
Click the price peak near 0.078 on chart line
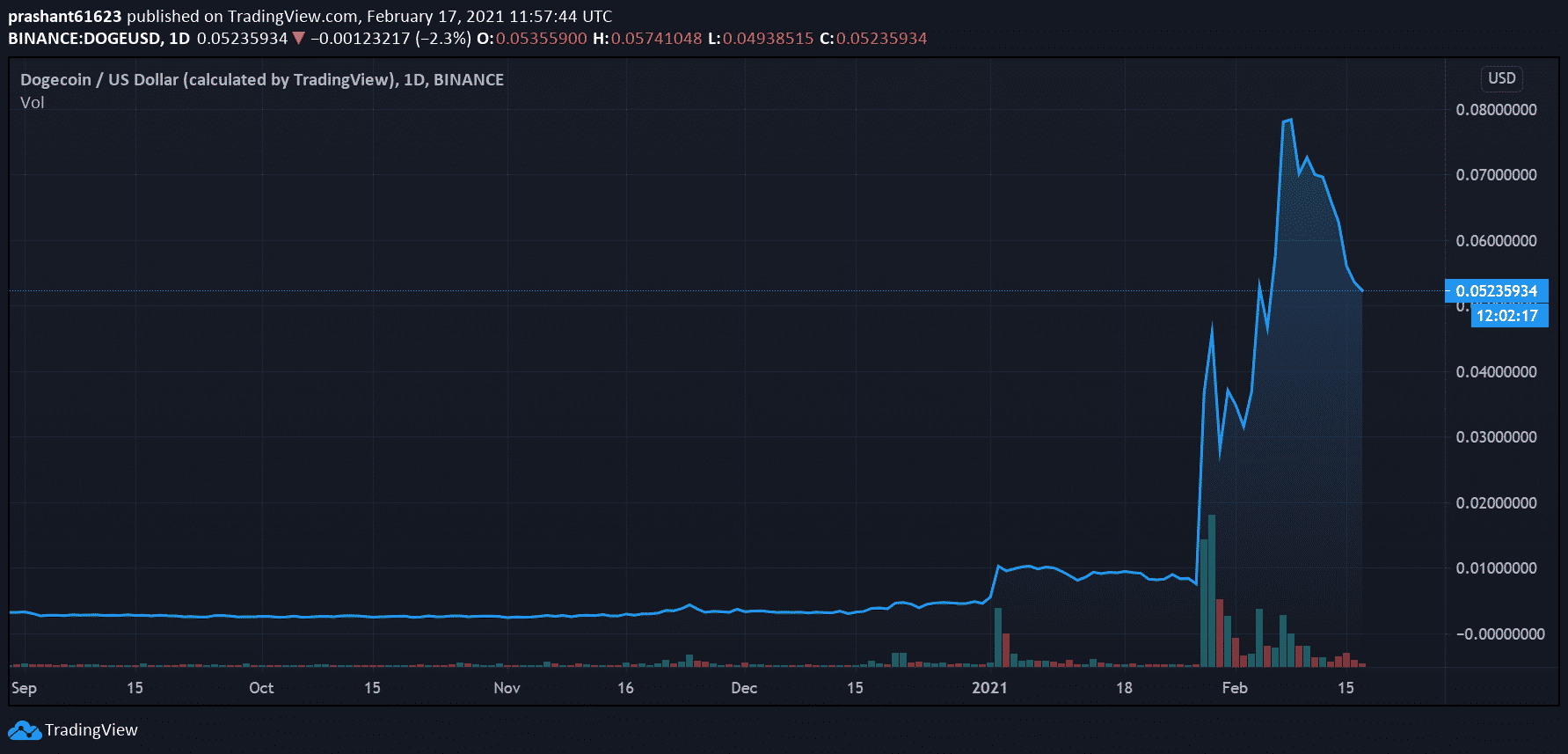click(x=1287, y=121)
